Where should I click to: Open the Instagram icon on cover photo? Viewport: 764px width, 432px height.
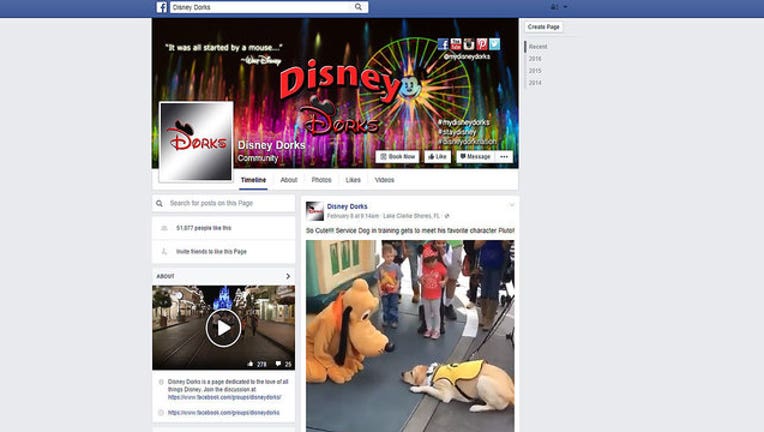coord(468,44)
